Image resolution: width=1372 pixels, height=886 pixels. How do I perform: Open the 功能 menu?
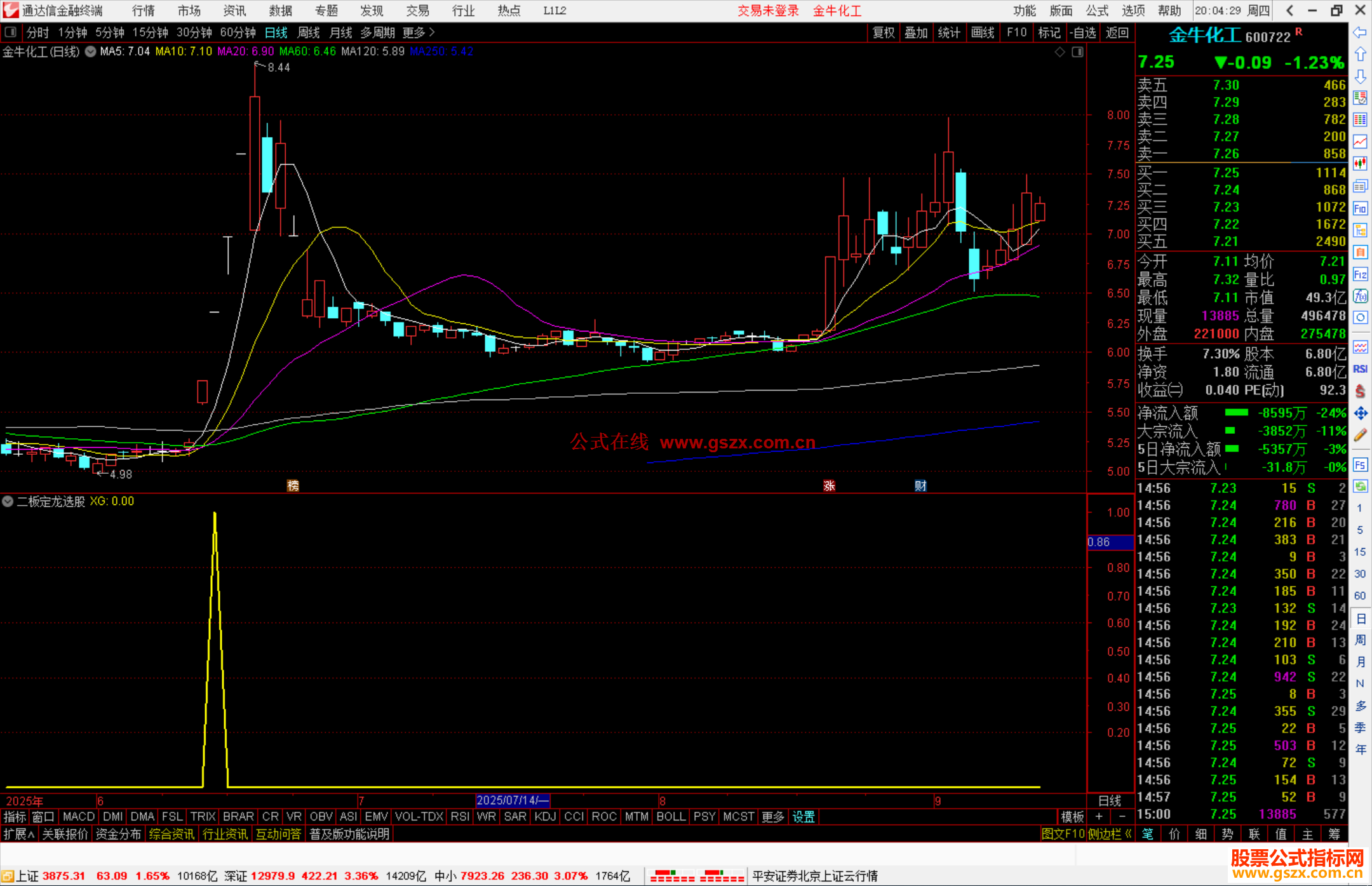coord(1025,11)
